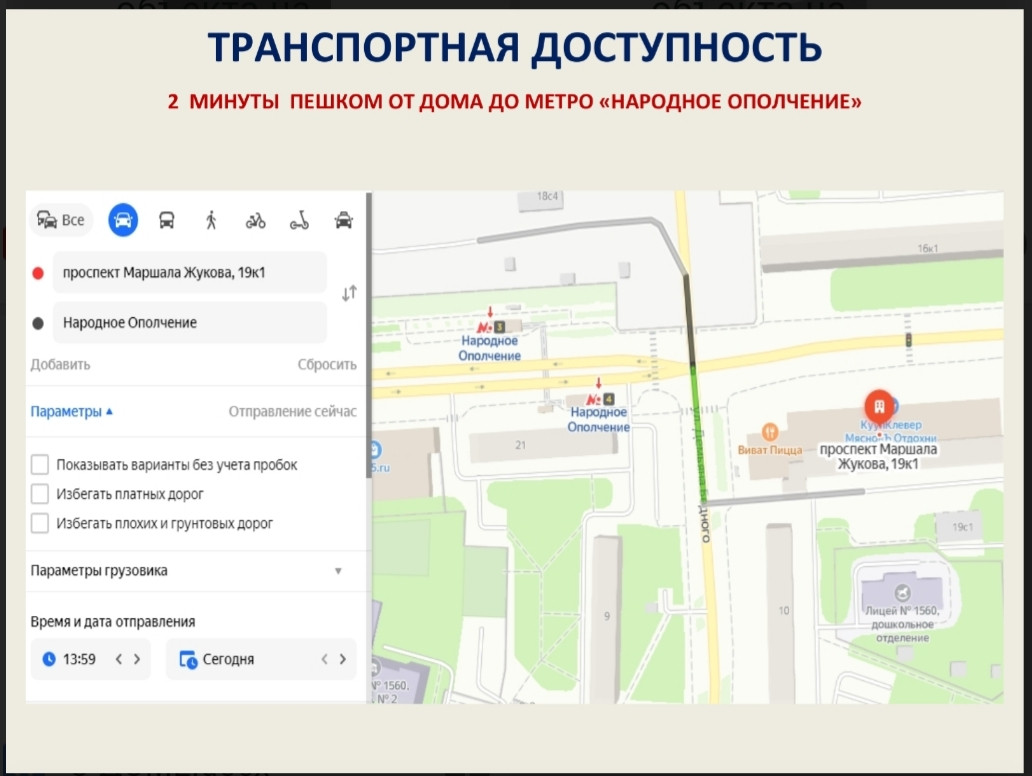Collapse the 'Параметры' section
Image resolution: width=1032 pixels, height=776 pixels.
tap(72, 411)
